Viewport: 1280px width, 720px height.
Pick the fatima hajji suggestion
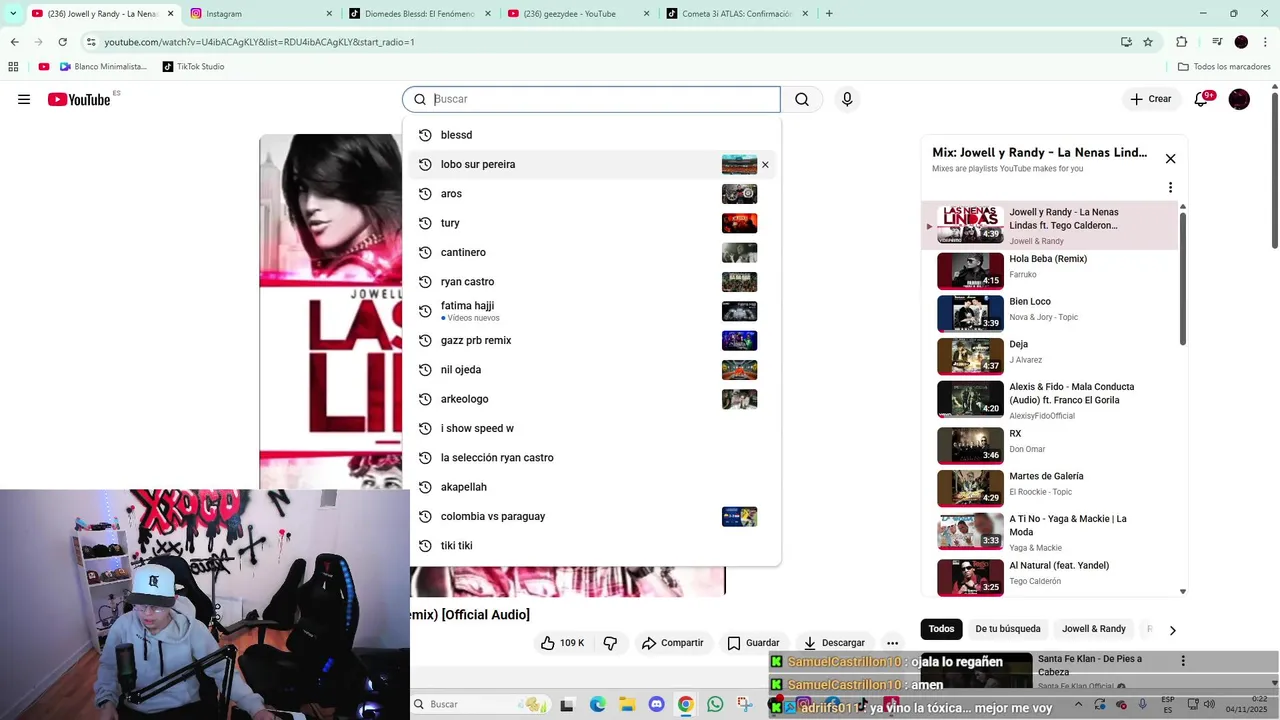pos(591,311)
